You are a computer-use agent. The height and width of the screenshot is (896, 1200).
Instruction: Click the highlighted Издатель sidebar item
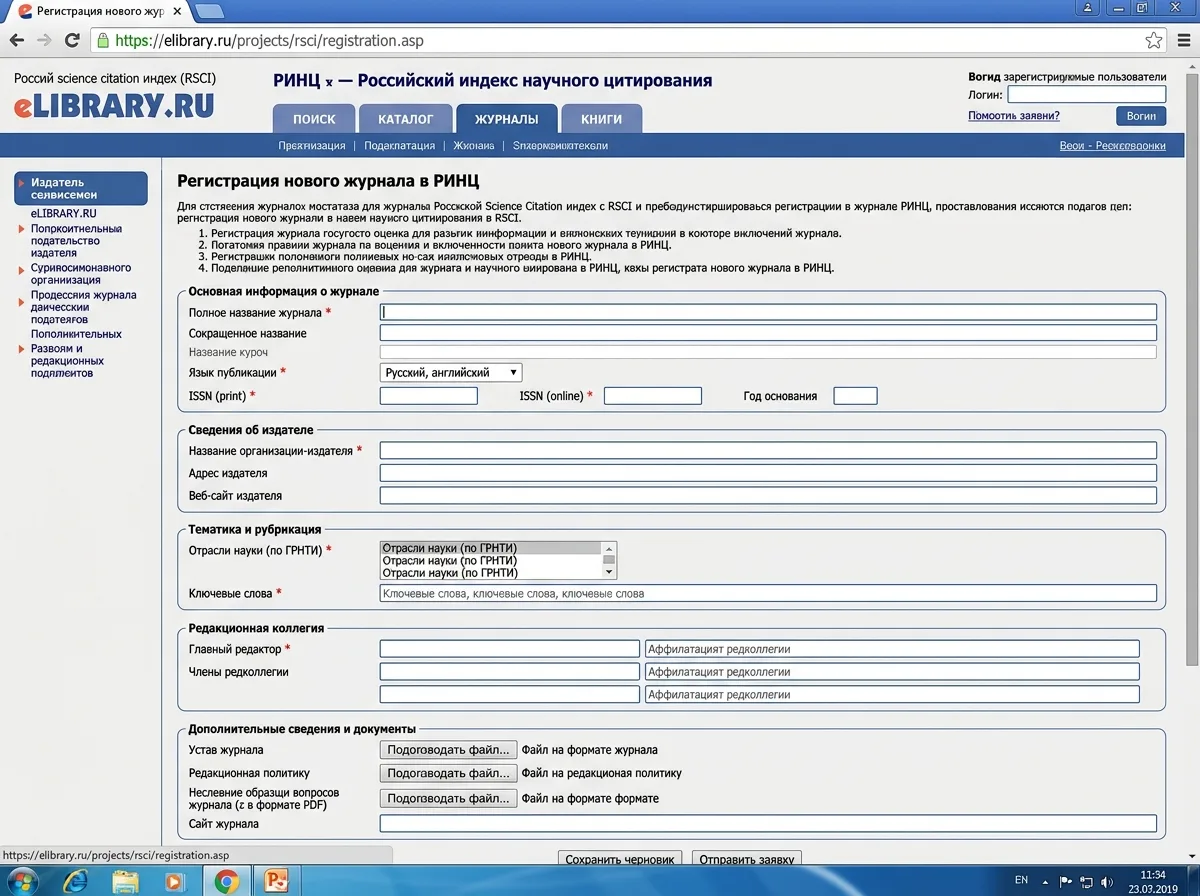point(81,188)
